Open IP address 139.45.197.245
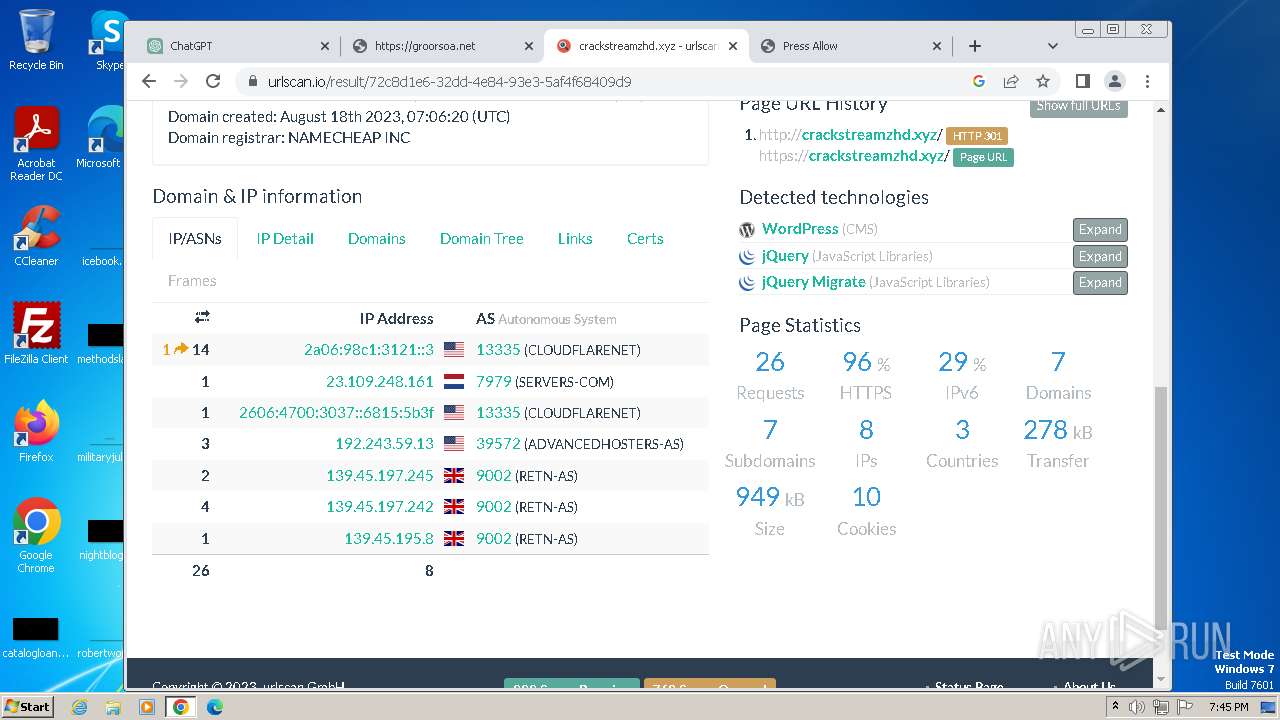The width and height of the screenshot is (1280, 720). pos(380,476)
